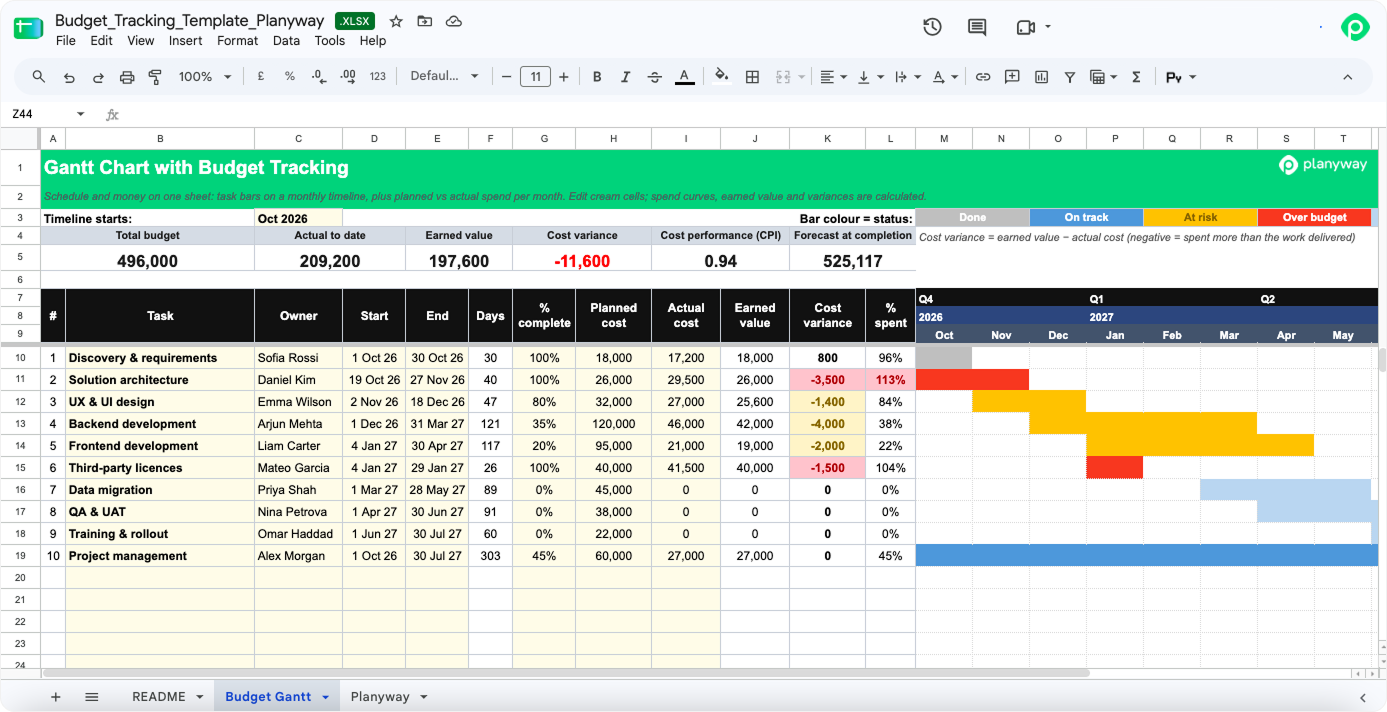This screenshot has height=712, width=1387.
Task: Open the Edit menu
Action: tap(101, 41)
